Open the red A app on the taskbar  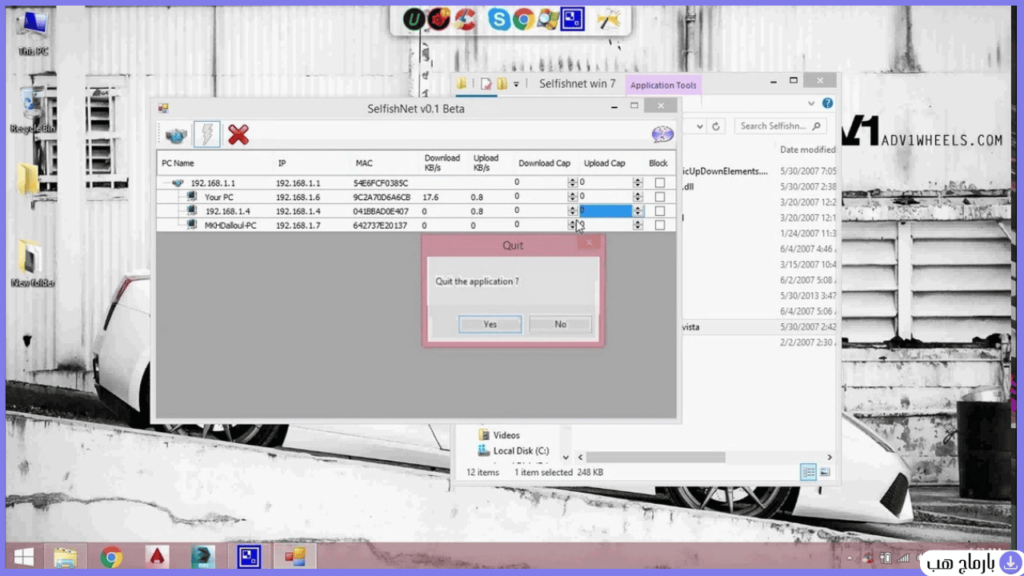157,557
